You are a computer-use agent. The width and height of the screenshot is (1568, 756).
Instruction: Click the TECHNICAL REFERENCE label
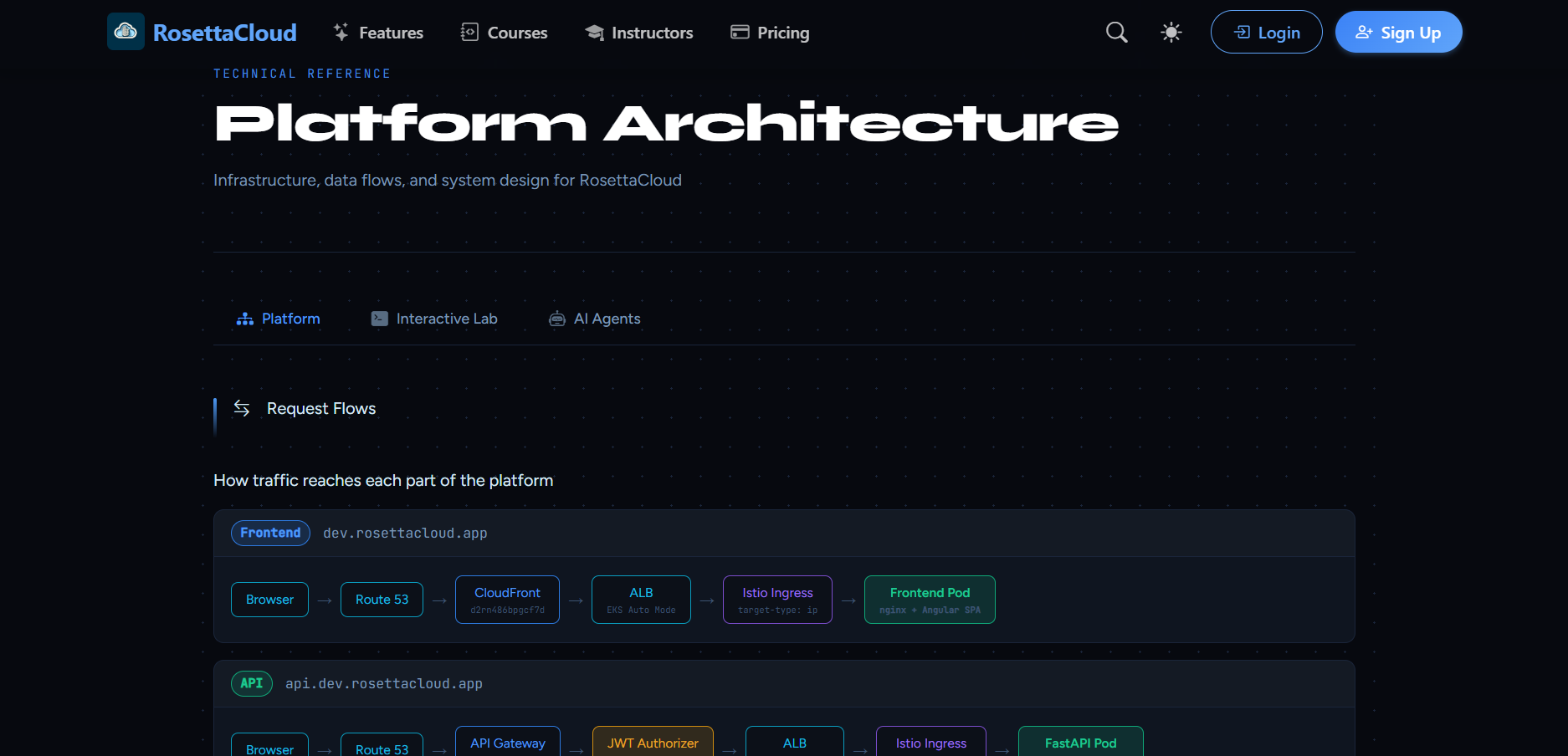(302, 74)
